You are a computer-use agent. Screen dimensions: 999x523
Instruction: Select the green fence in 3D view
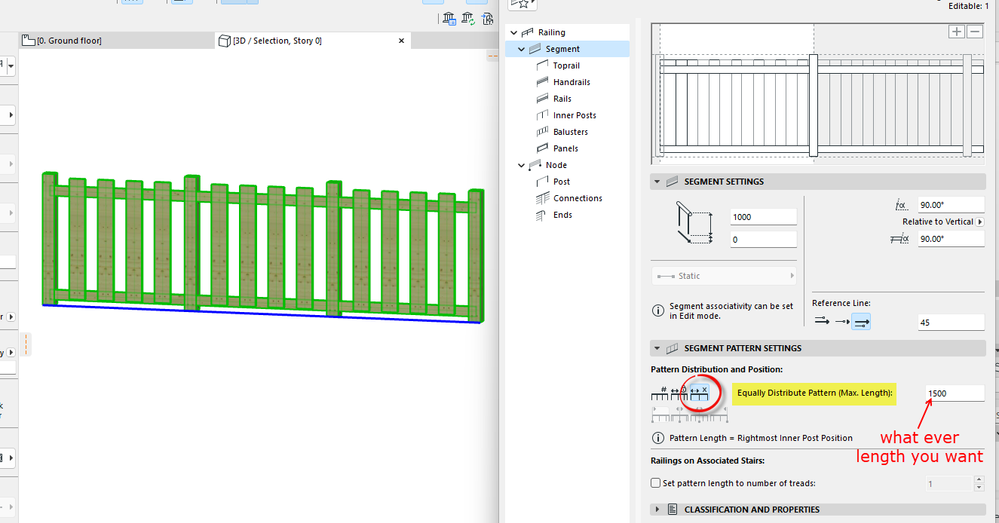(x=262, y=248)
